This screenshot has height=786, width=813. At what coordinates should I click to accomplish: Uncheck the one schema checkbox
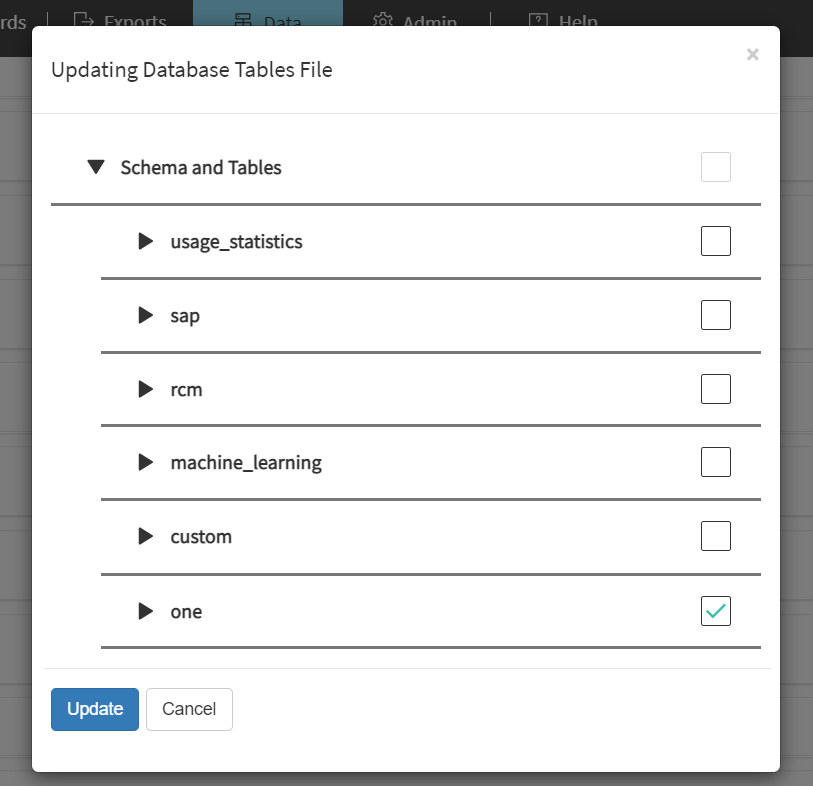(716, 610)
